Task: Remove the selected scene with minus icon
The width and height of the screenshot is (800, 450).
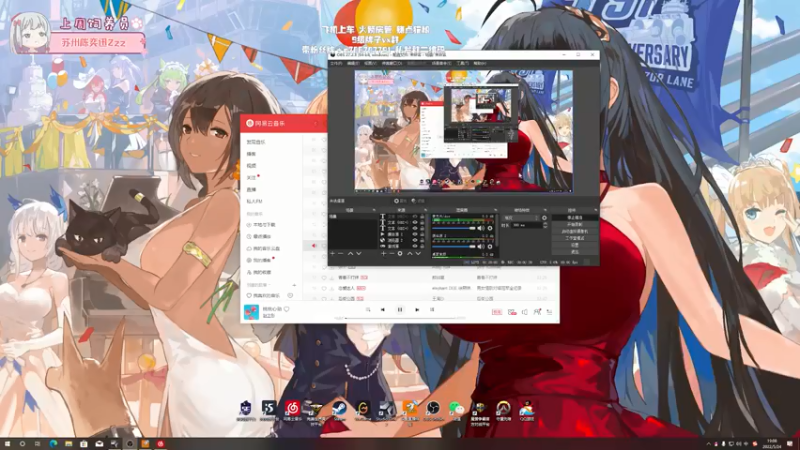Action: [340, 254]
